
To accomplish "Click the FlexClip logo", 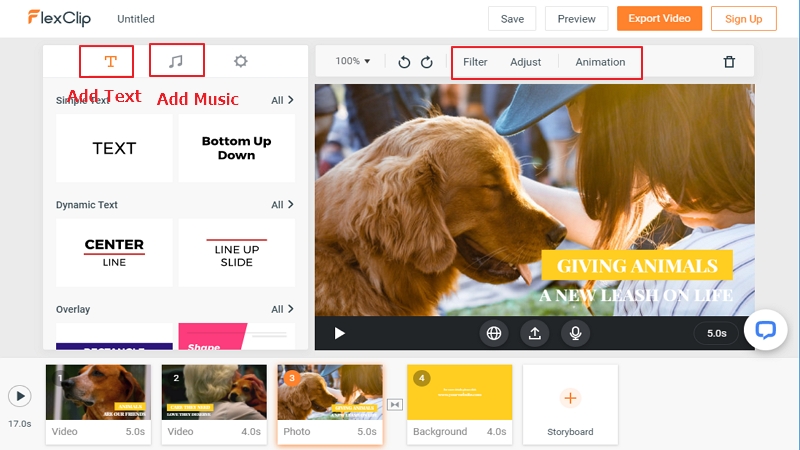I will click(x=59, y=18).
